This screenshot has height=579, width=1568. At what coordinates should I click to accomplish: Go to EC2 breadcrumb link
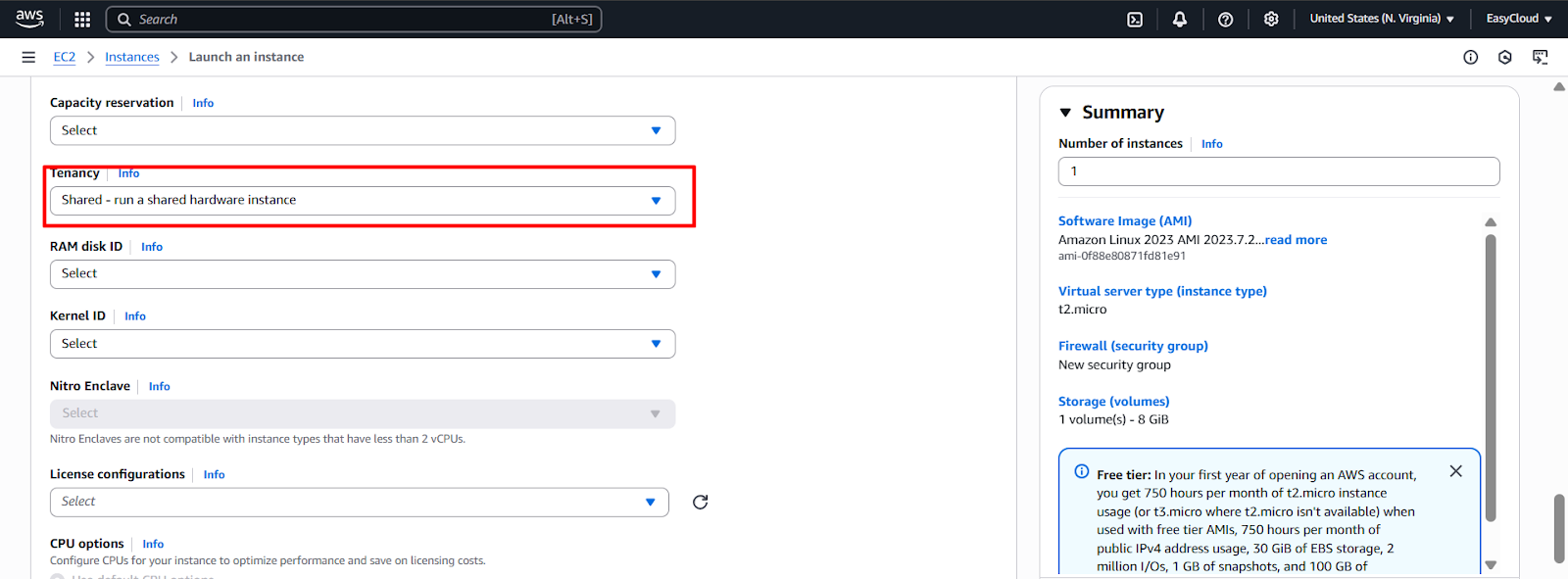pyautogui.click(x=64, y=57)
